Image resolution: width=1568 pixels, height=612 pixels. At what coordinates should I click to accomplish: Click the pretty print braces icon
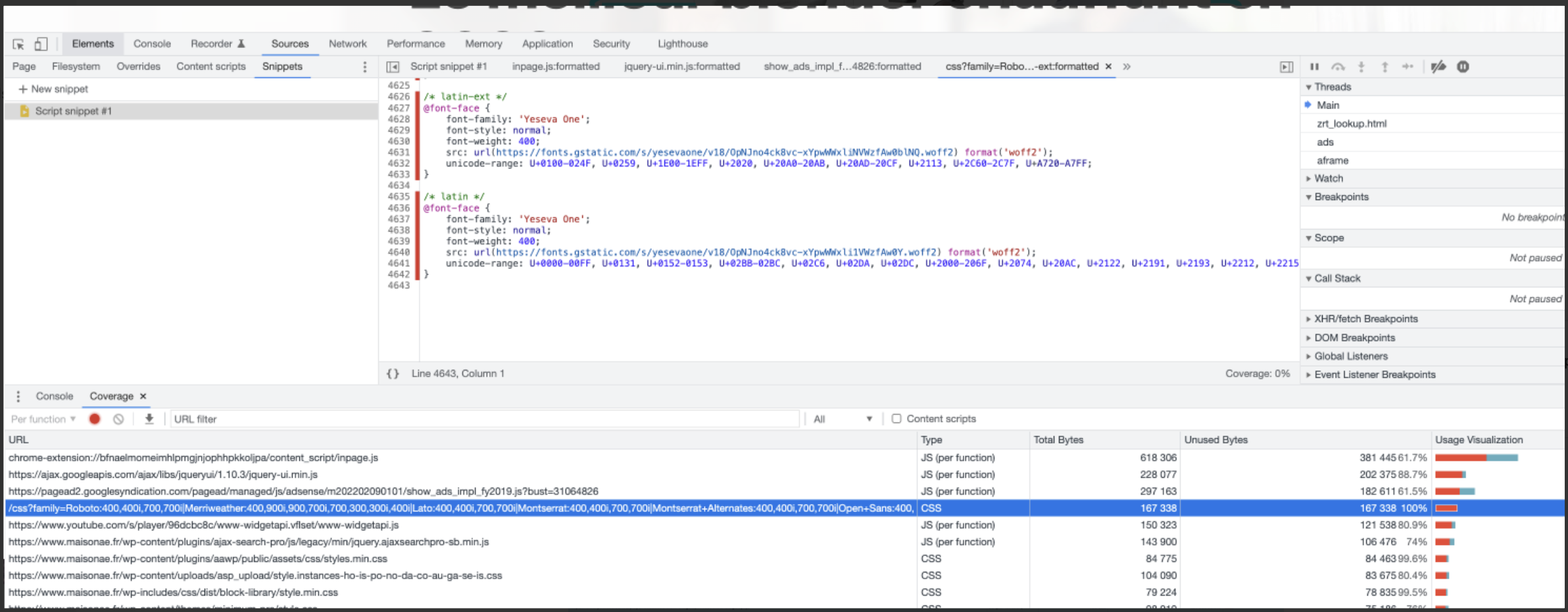[393, 373]
